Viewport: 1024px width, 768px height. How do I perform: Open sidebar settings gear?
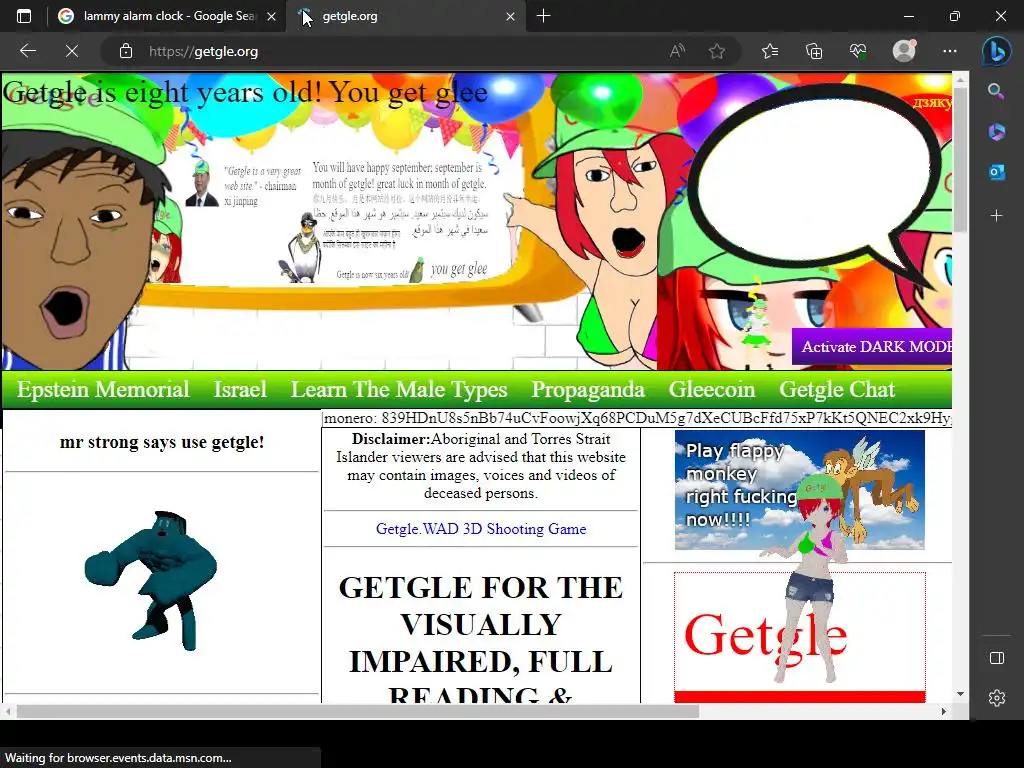click(x=997, y=698)
